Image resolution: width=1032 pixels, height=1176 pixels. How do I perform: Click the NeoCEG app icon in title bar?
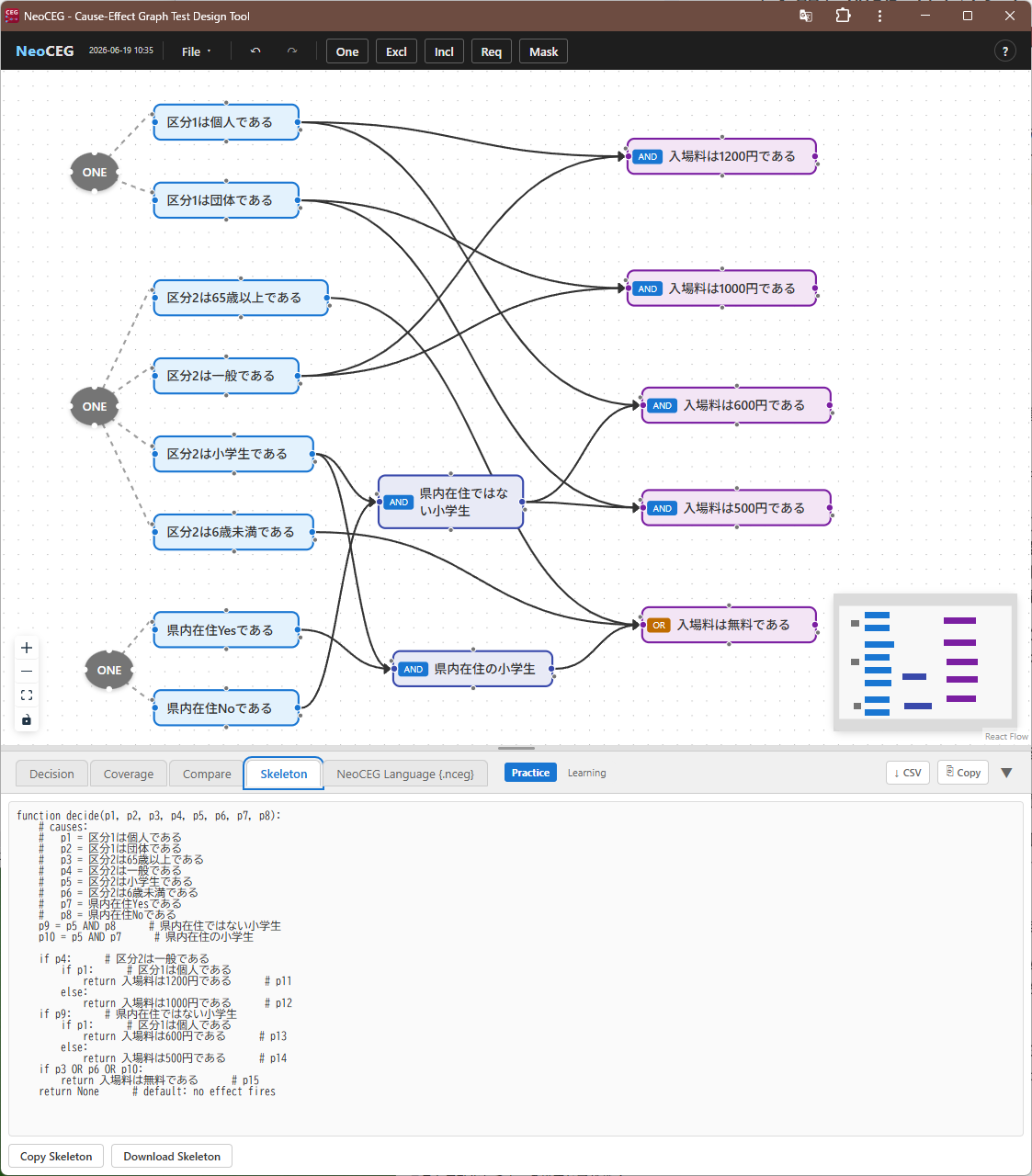[x=12, y=16]
